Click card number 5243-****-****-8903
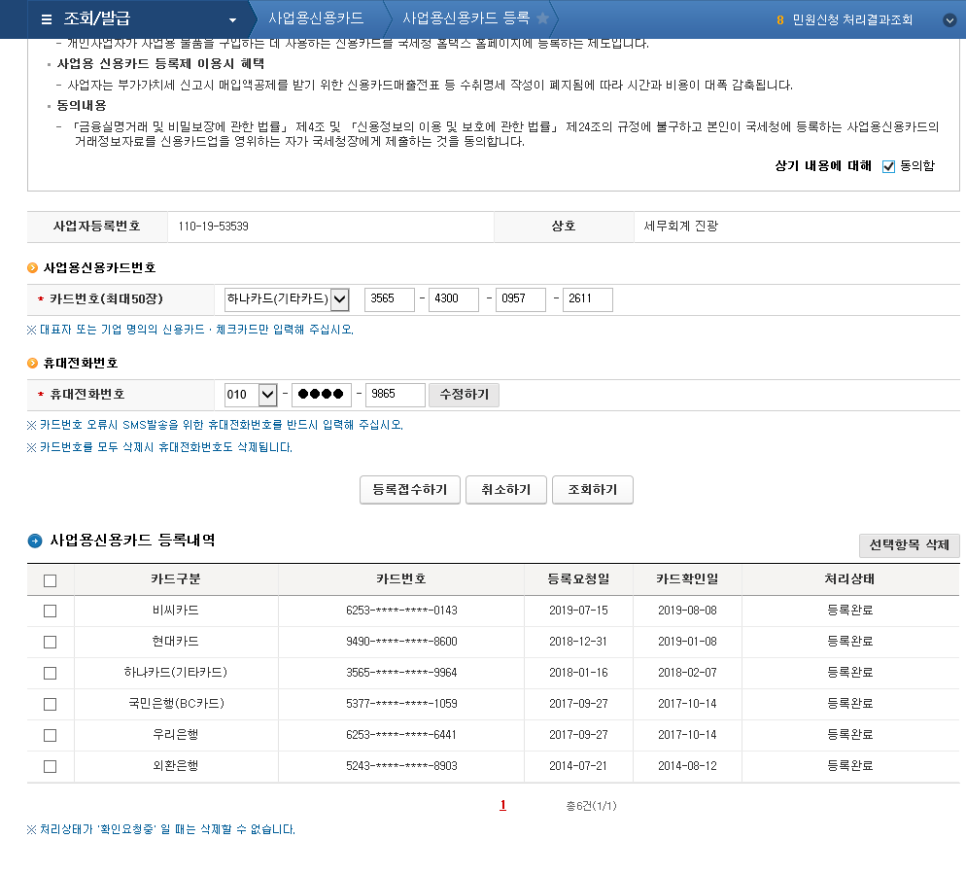Image resolution: width=966 pixels, height=874 pixels. pos(401,766)
